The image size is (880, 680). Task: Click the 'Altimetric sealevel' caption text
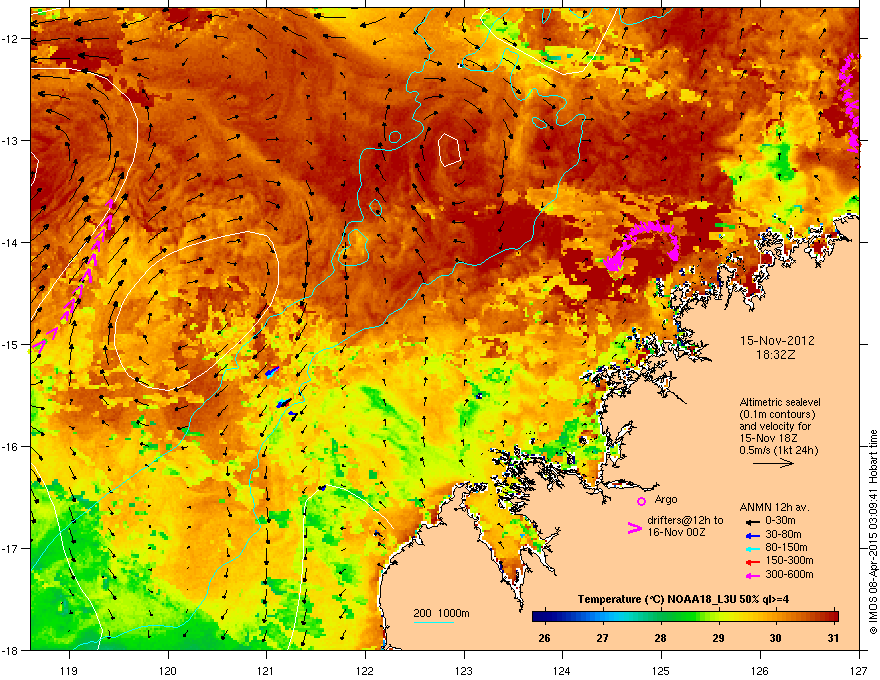pyautogui.click(x=780, y=402)
